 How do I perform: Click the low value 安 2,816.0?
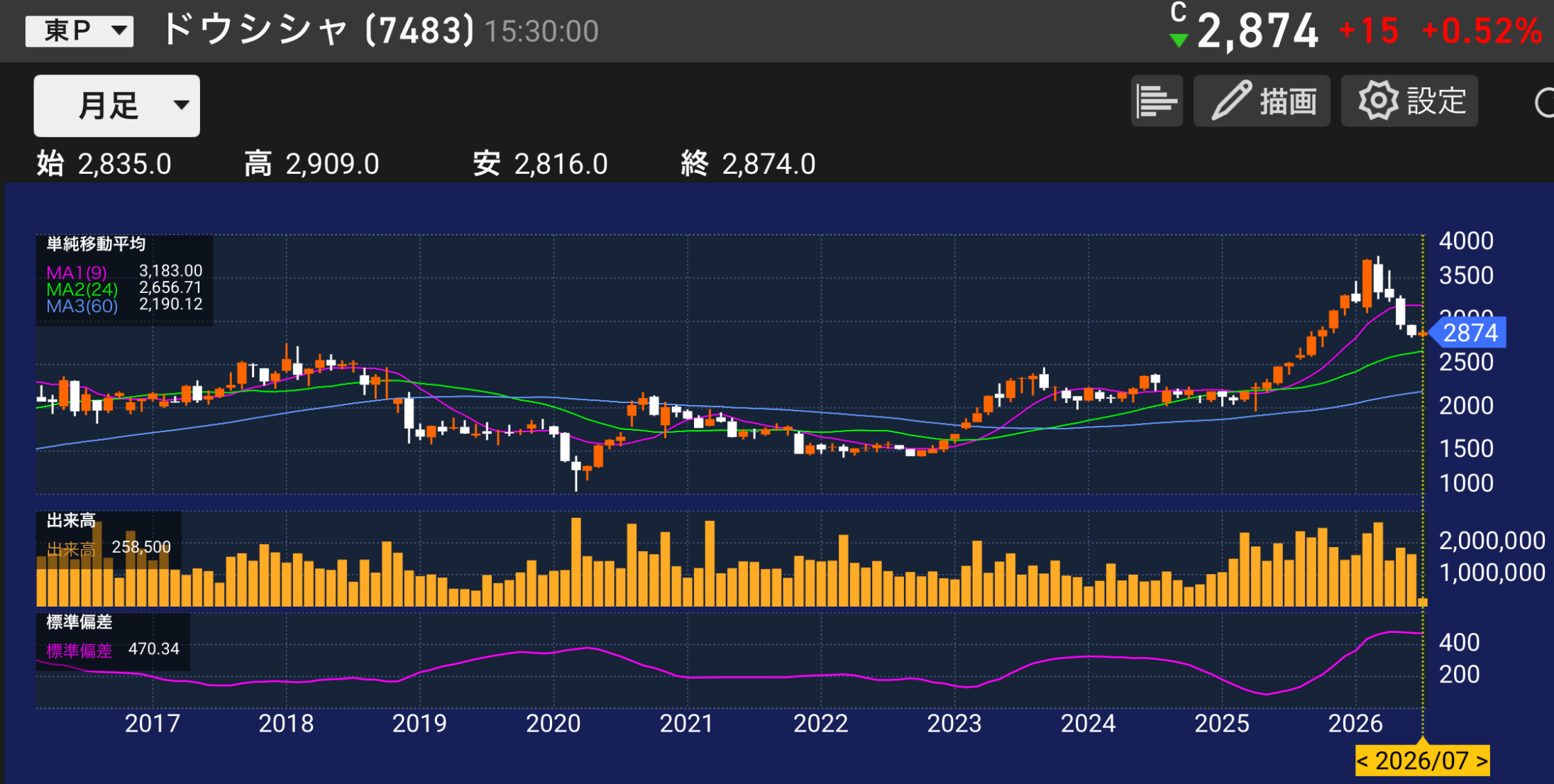(x=541, y=164)
